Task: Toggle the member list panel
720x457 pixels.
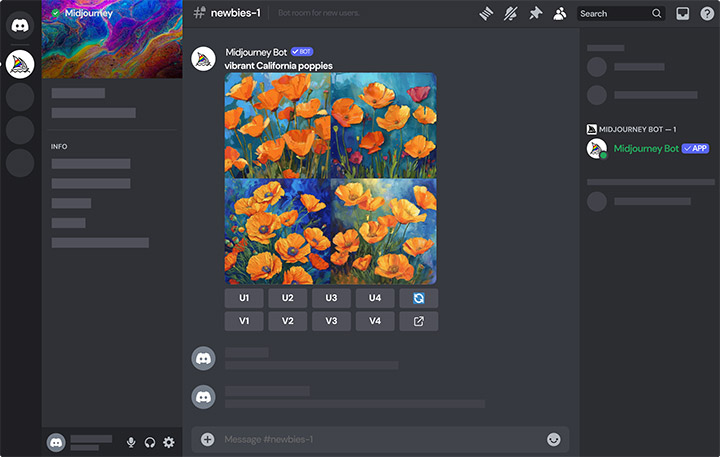Action: coord(560,13)
